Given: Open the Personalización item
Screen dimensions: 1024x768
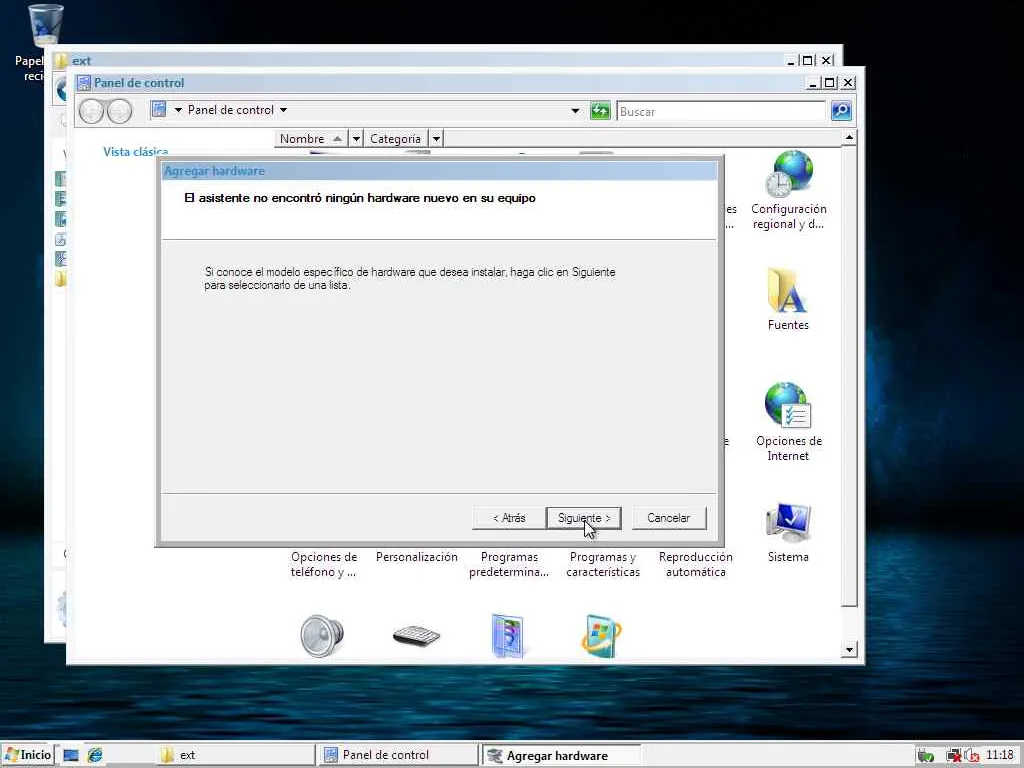Looking at the screenshot, I should (417, 557).
